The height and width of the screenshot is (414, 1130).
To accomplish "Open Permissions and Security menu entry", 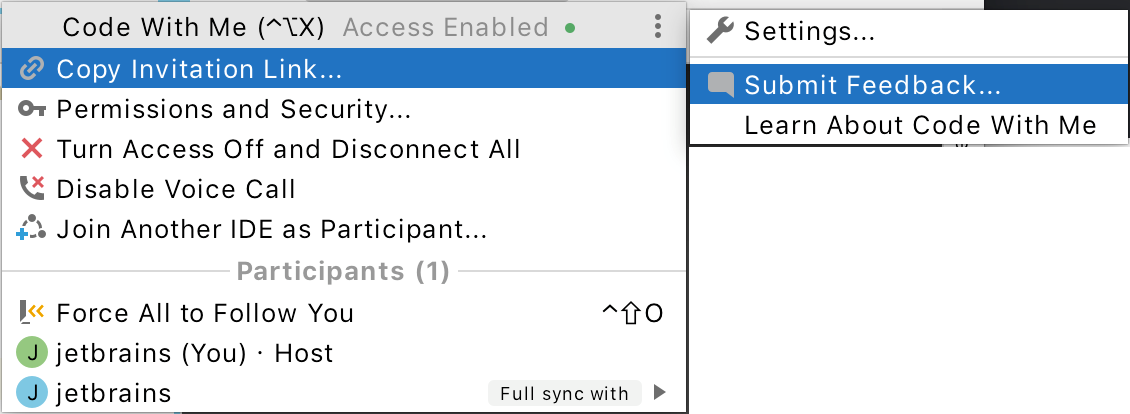I will click(233, 109).
